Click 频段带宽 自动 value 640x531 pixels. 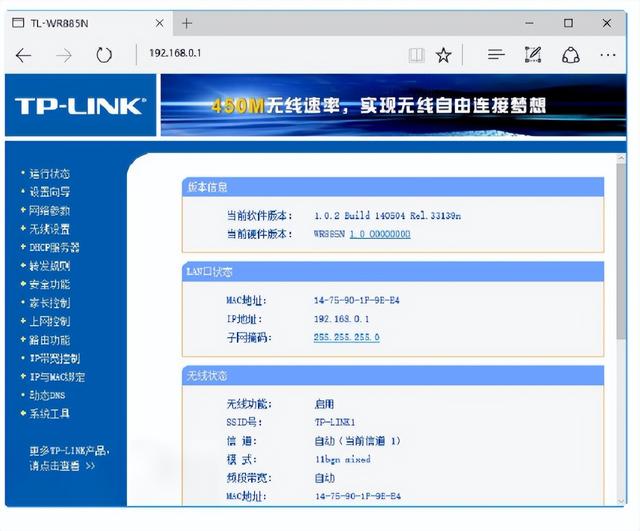coord(324,478)
